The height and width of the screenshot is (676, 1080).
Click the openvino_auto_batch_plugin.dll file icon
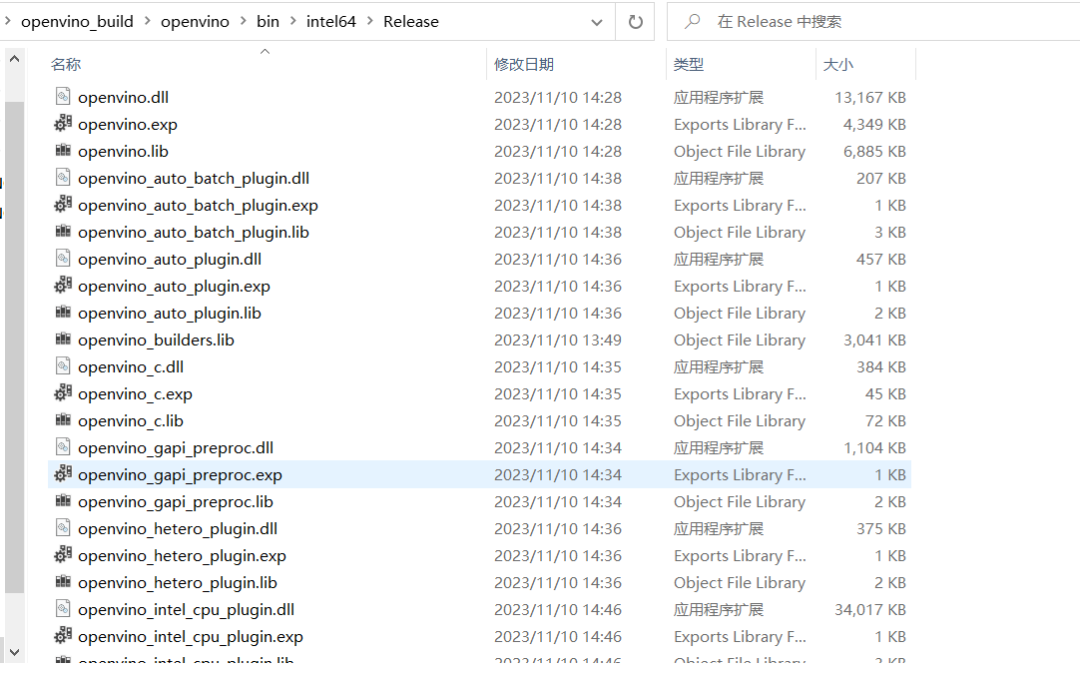63,177
